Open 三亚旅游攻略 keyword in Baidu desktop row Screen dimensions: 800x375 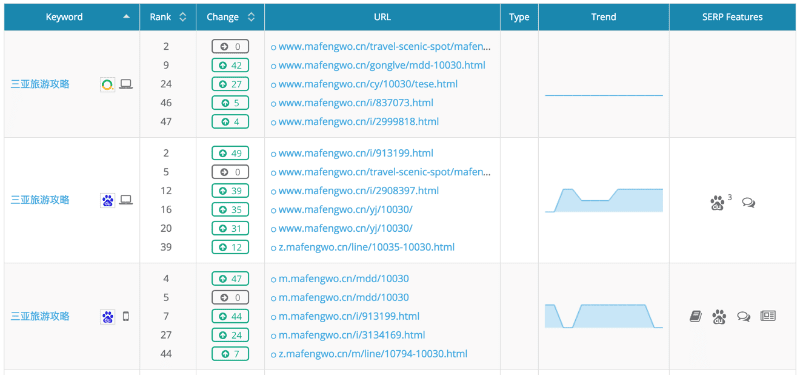40,200
